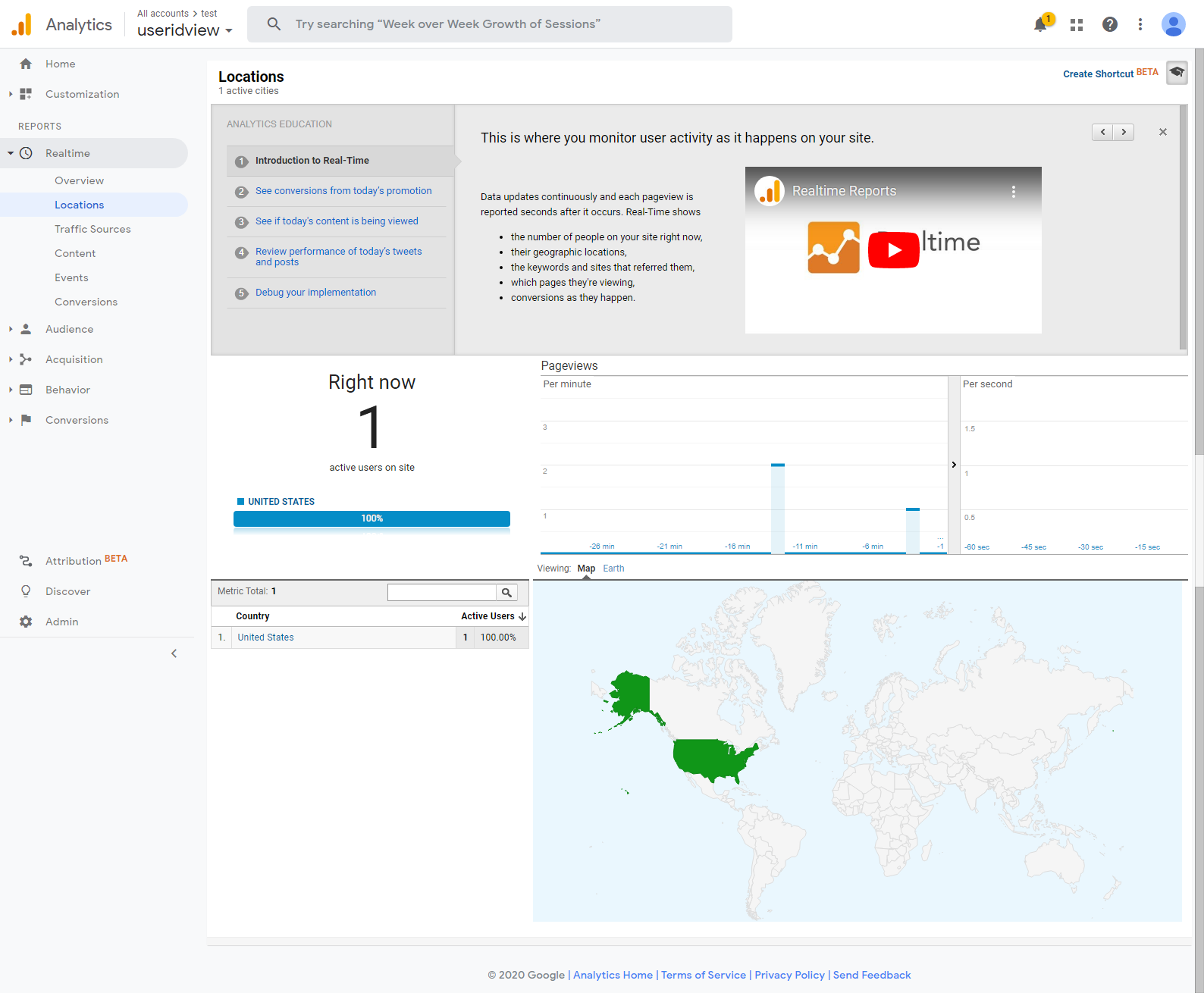
Task: Click the Customization dashboard icon
Action: (x=26, y=94)
